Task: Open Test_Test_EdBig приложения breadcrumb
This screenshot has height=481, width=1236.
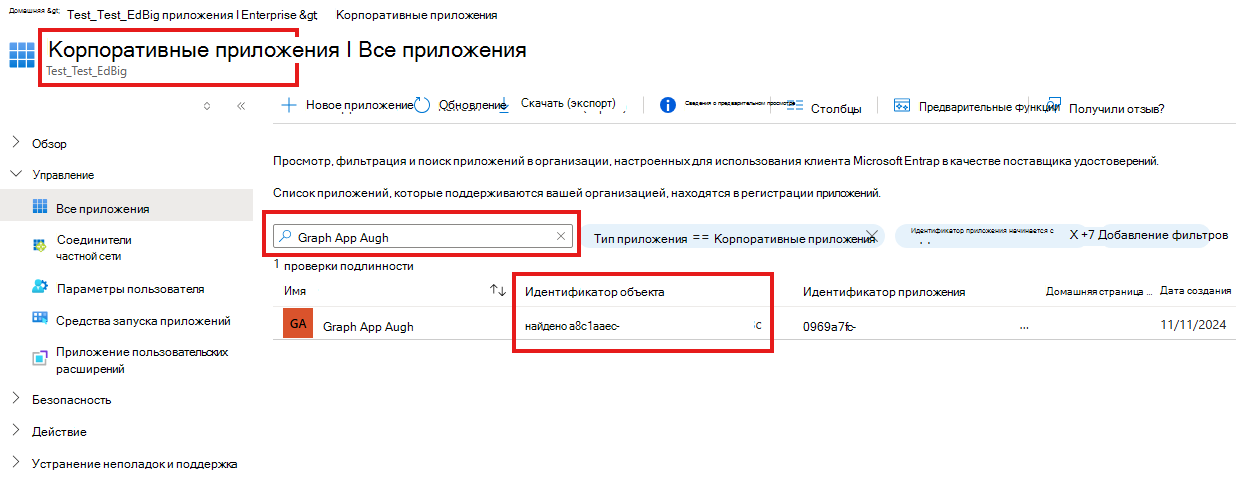Action: (x=191, y=15)
